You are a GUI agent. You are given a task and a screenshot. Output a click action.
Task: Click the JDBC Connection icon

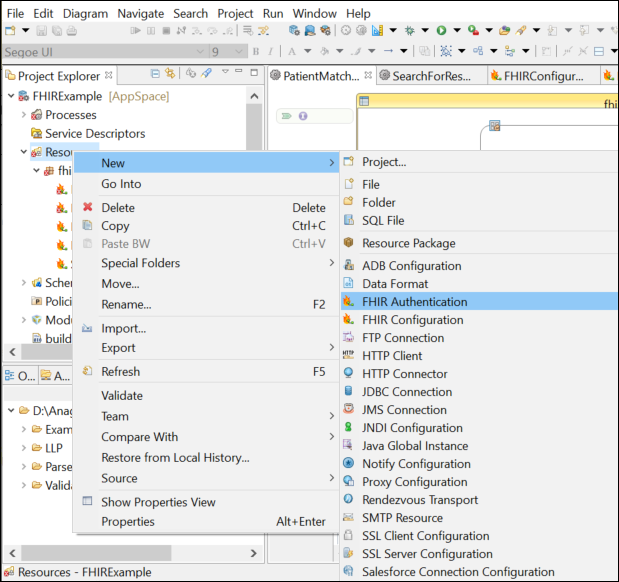[348, 392]
